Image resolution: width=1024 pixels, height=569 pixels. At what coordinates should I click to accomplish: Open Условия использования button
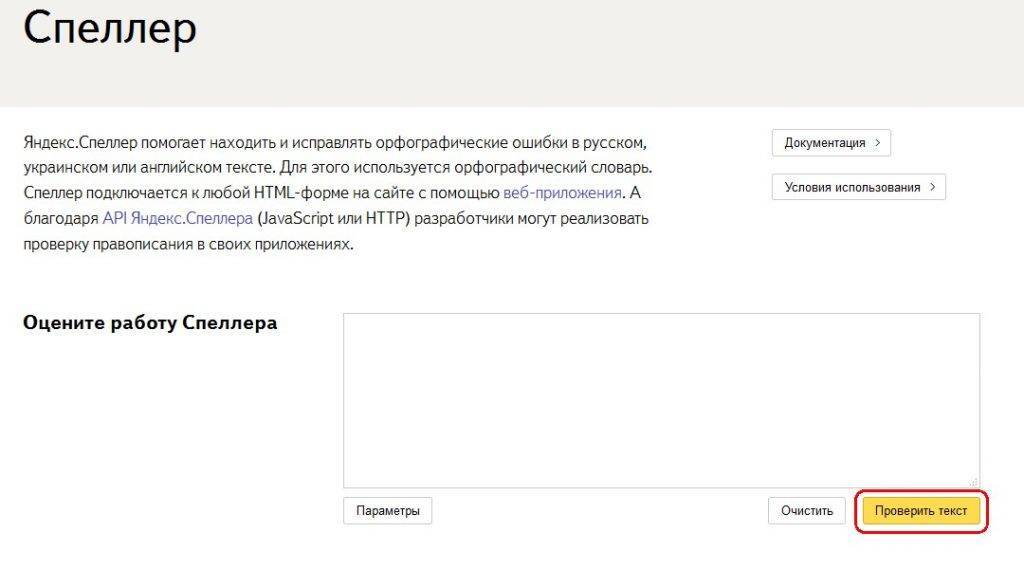857,187
